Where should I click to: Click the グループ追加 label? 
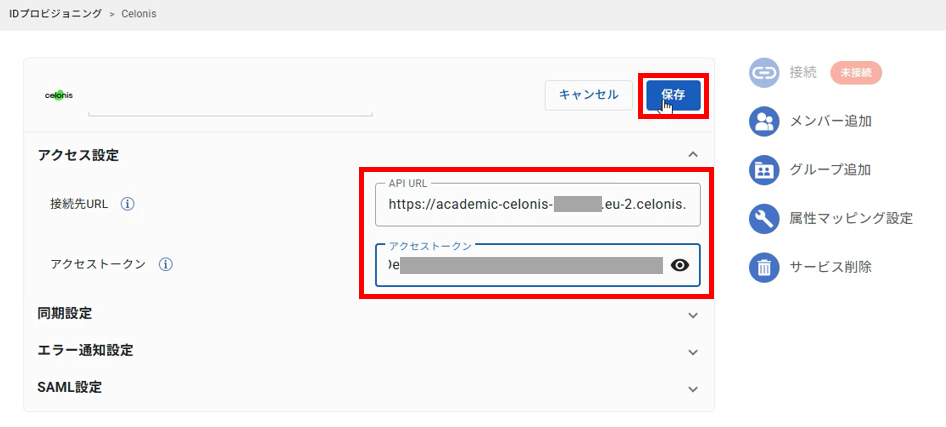830,169
